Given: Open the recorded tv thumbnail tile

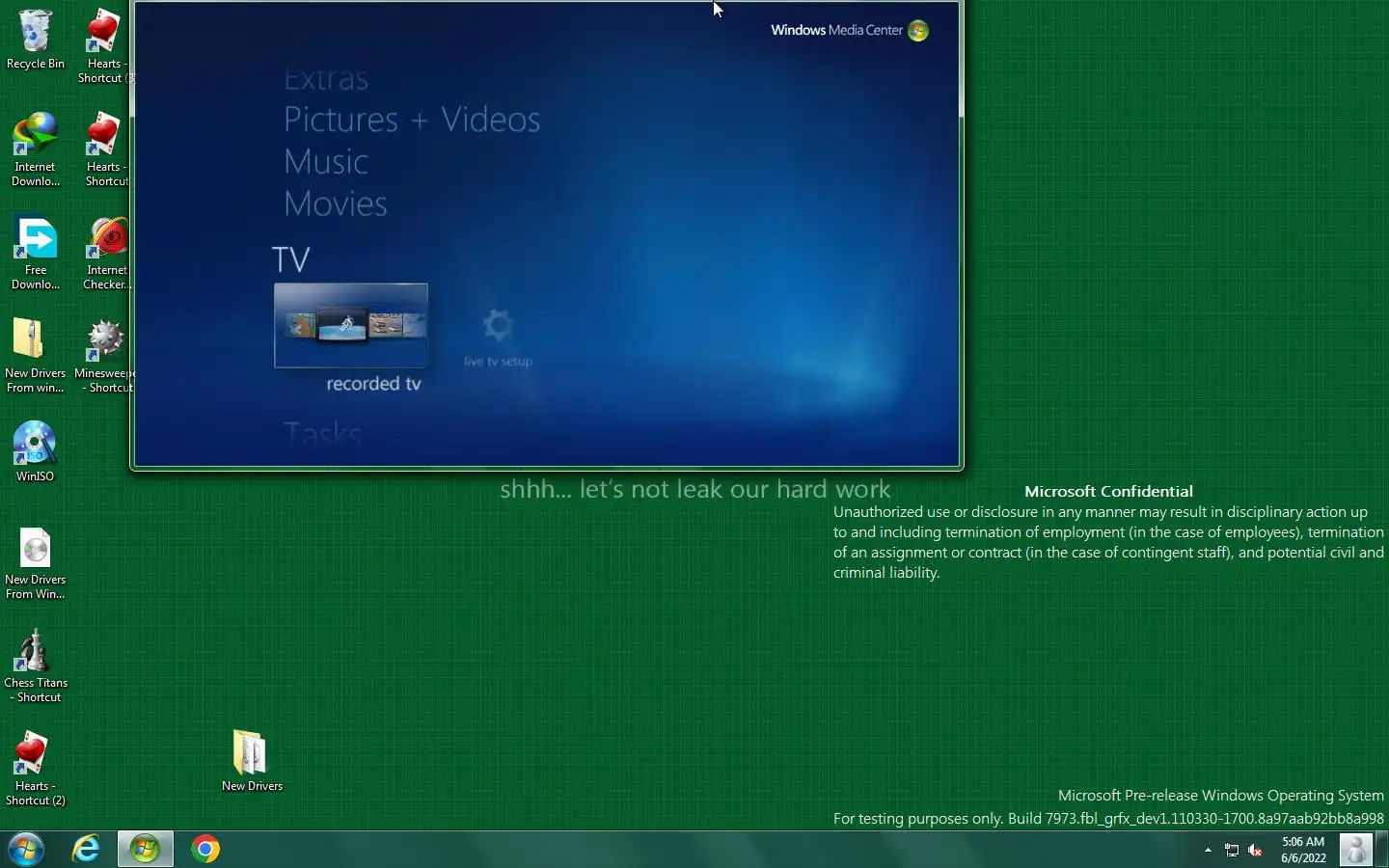Looking at the screenshot, I should click(351, 325).
